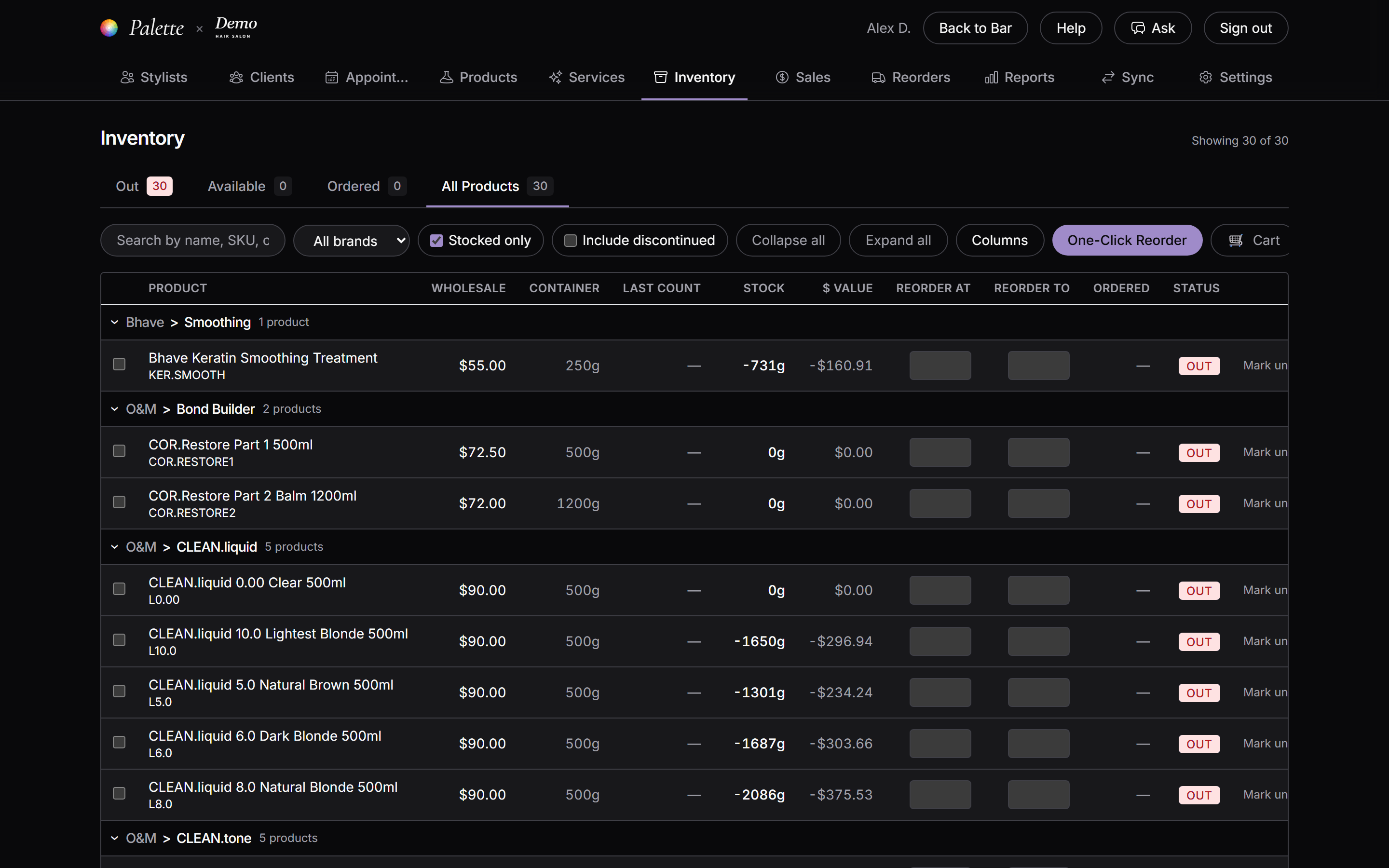Collapse the O&M Bond Builder group chevron
1389x868 pixels.
(x=114, y=409)
